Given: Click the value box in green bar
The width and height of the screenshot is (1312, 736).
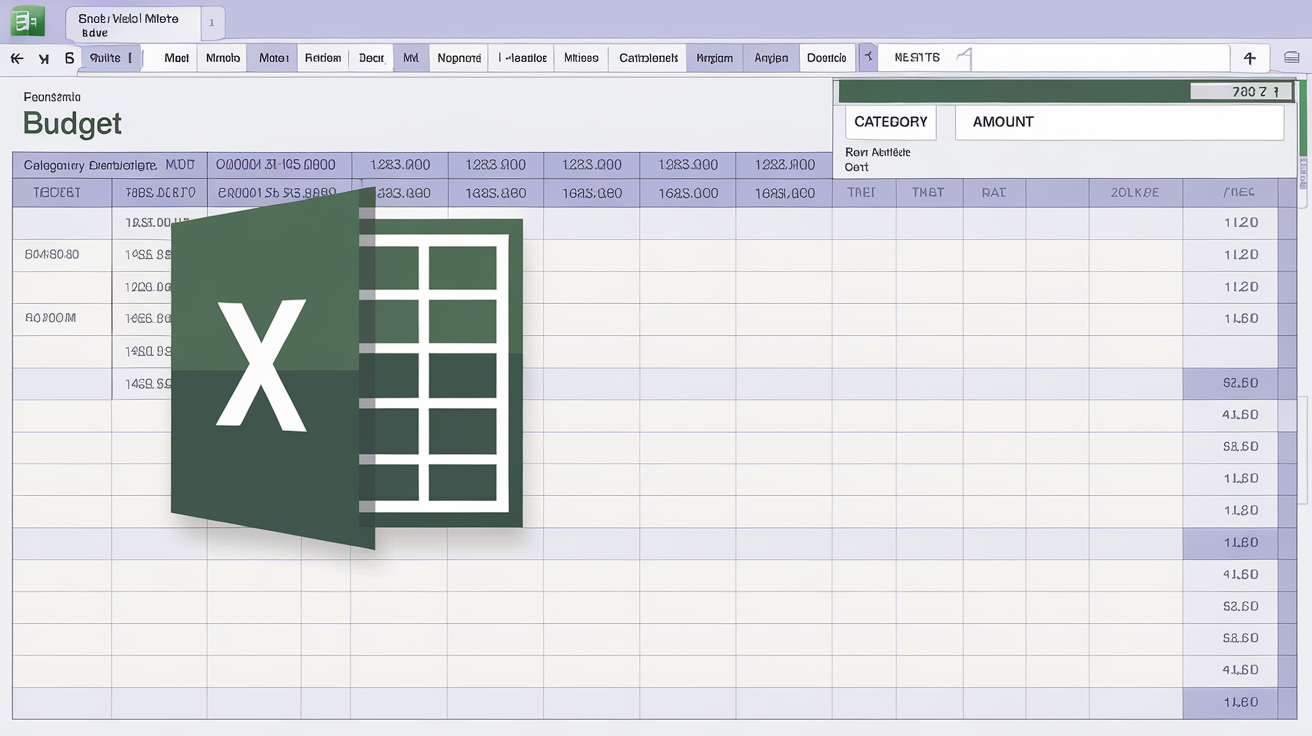Looking at the screenshot, I should (1240, 92).
